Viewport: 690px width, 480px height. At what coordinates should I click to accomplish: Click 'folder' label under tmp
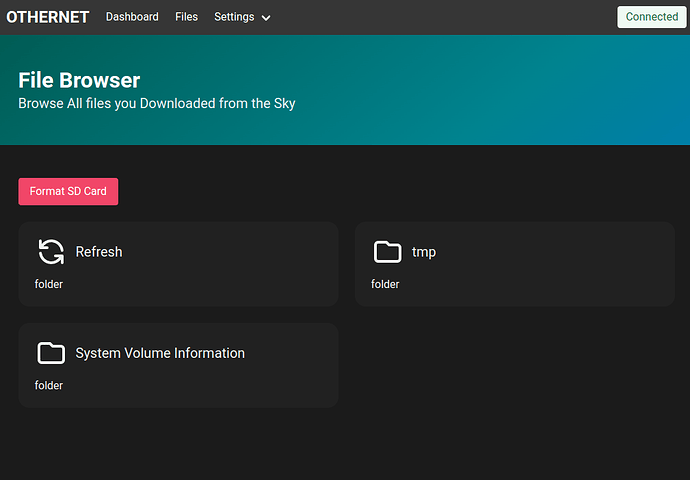[x=385, y=284]
